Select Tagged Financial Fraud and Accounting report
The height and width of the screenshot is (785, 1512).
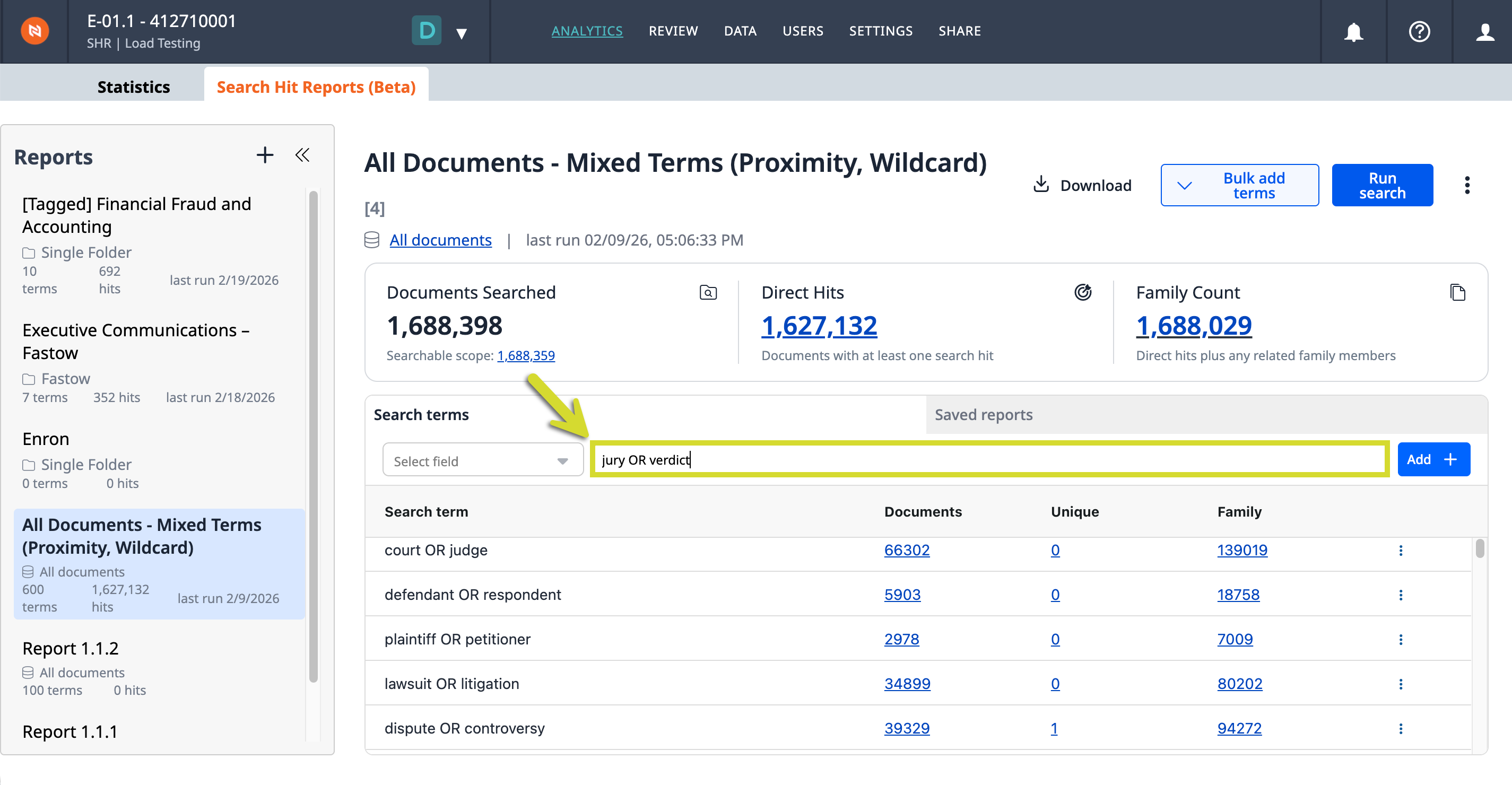pos(159,245)
